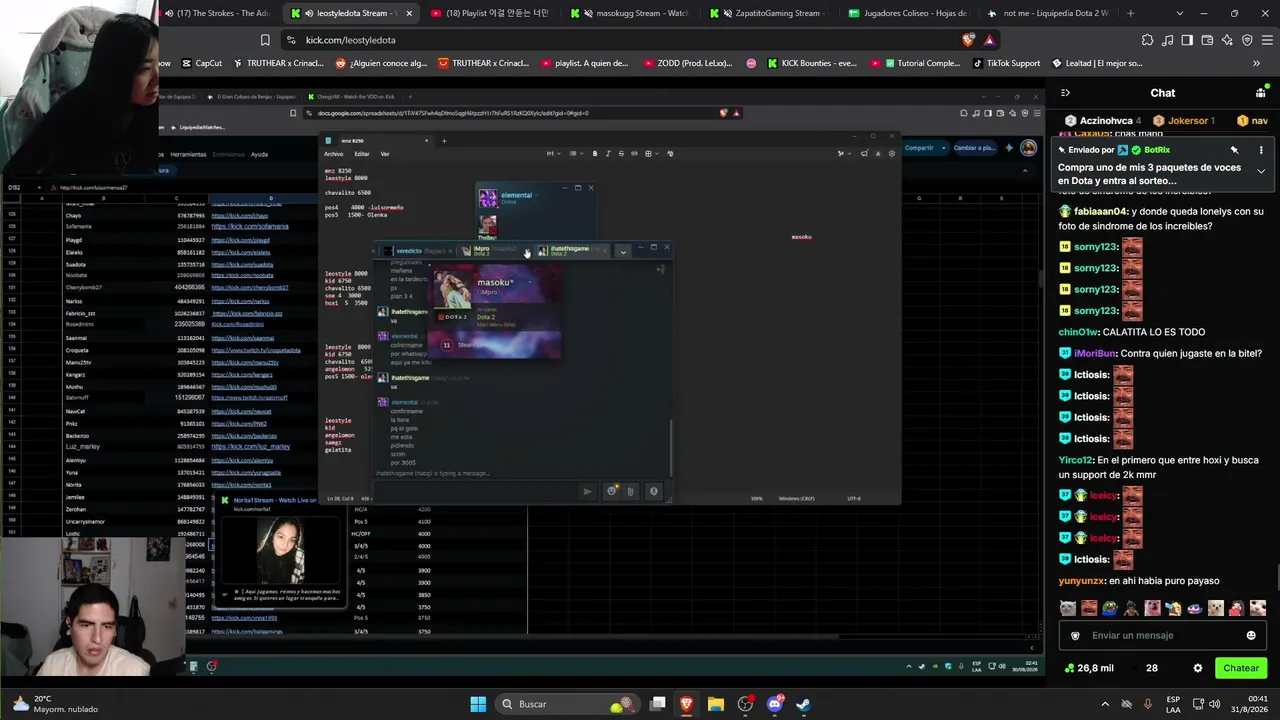
Task: Open the gift subs icon in Chat header
Action: click(1261, 93)
